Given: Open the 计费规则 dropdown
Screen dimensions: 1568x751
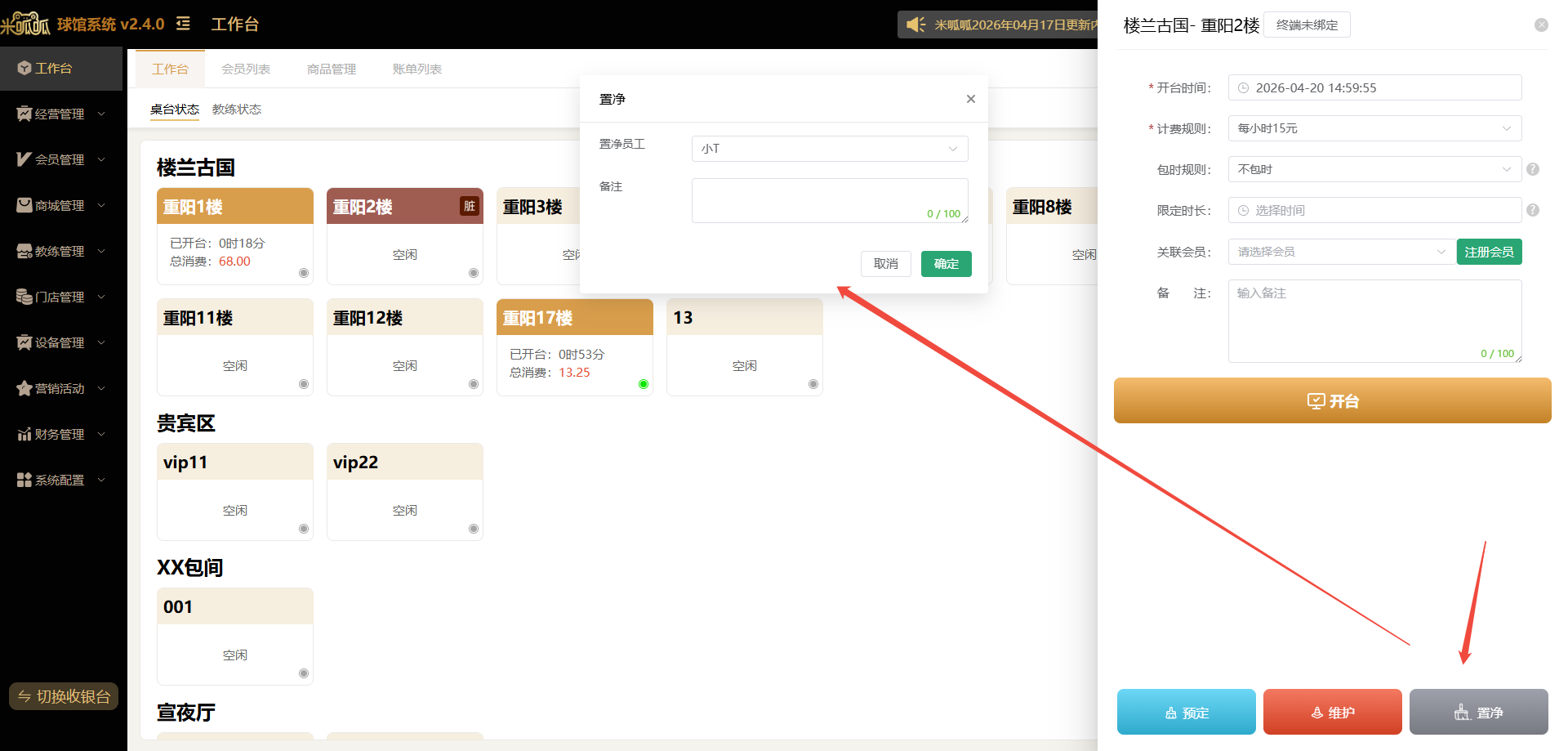Looking at the screenshot, I should point(1374,128).
